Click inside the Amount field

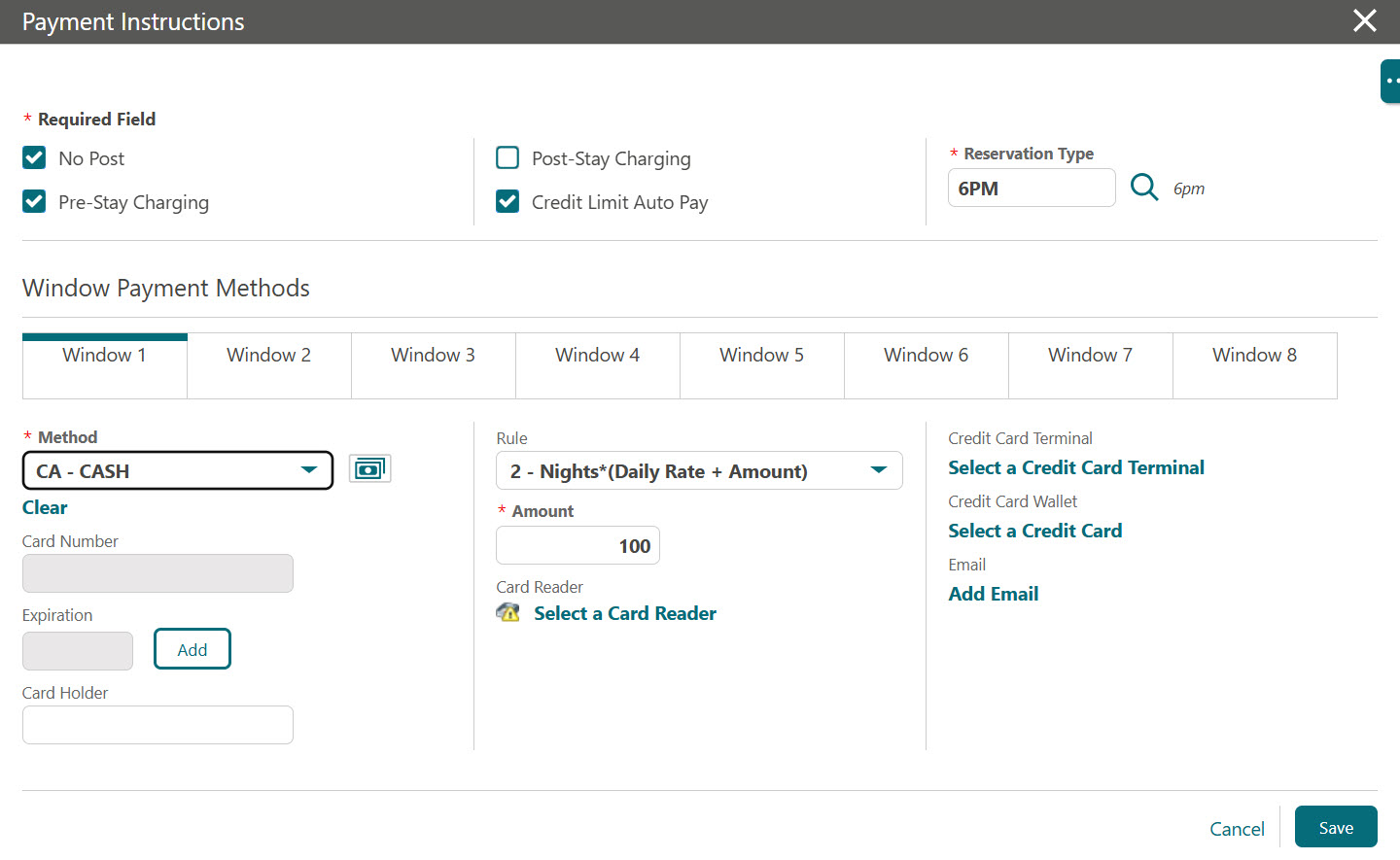tap(577, 545)
